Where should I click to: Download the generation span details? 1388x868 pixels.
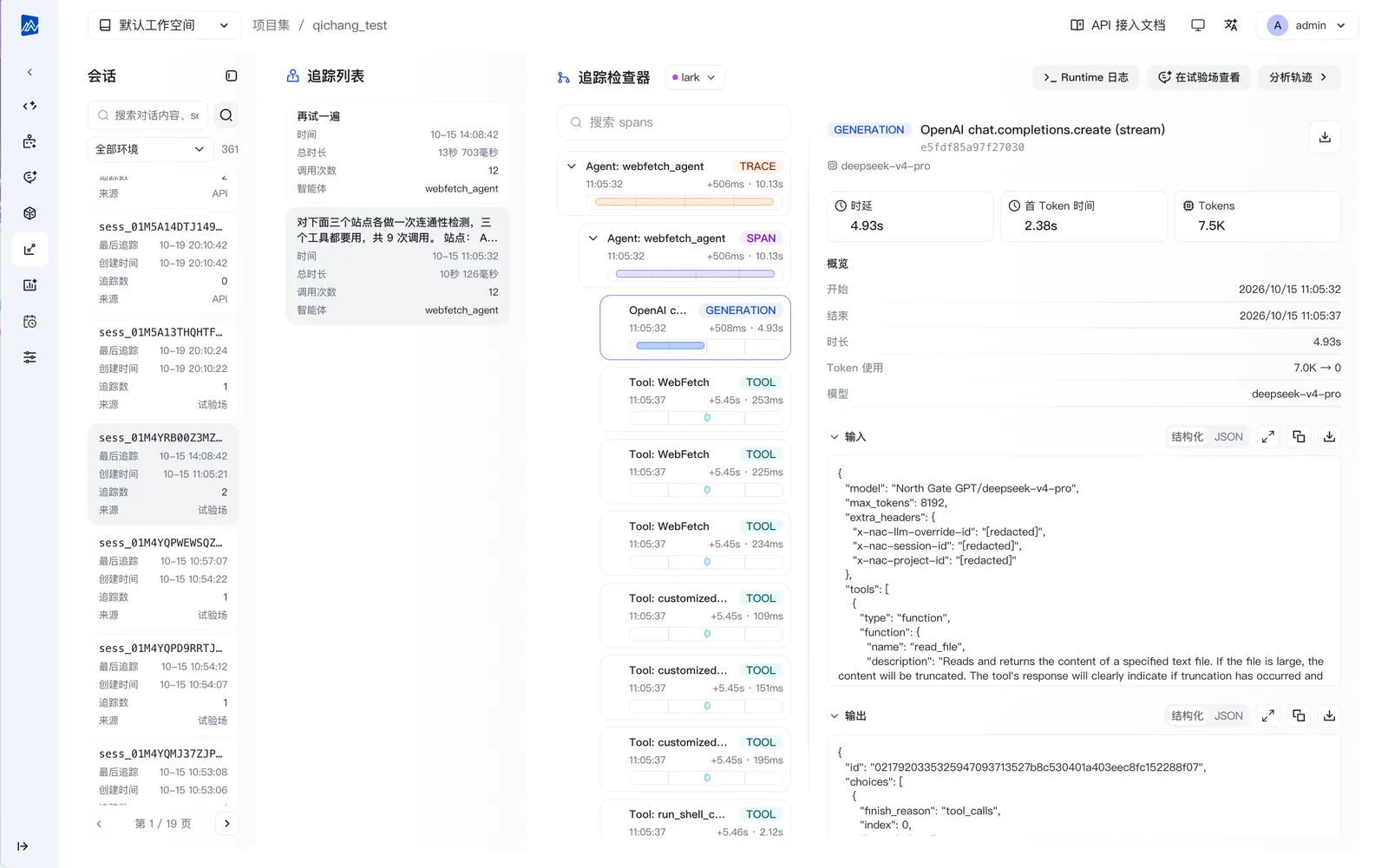pos(1325,137)
